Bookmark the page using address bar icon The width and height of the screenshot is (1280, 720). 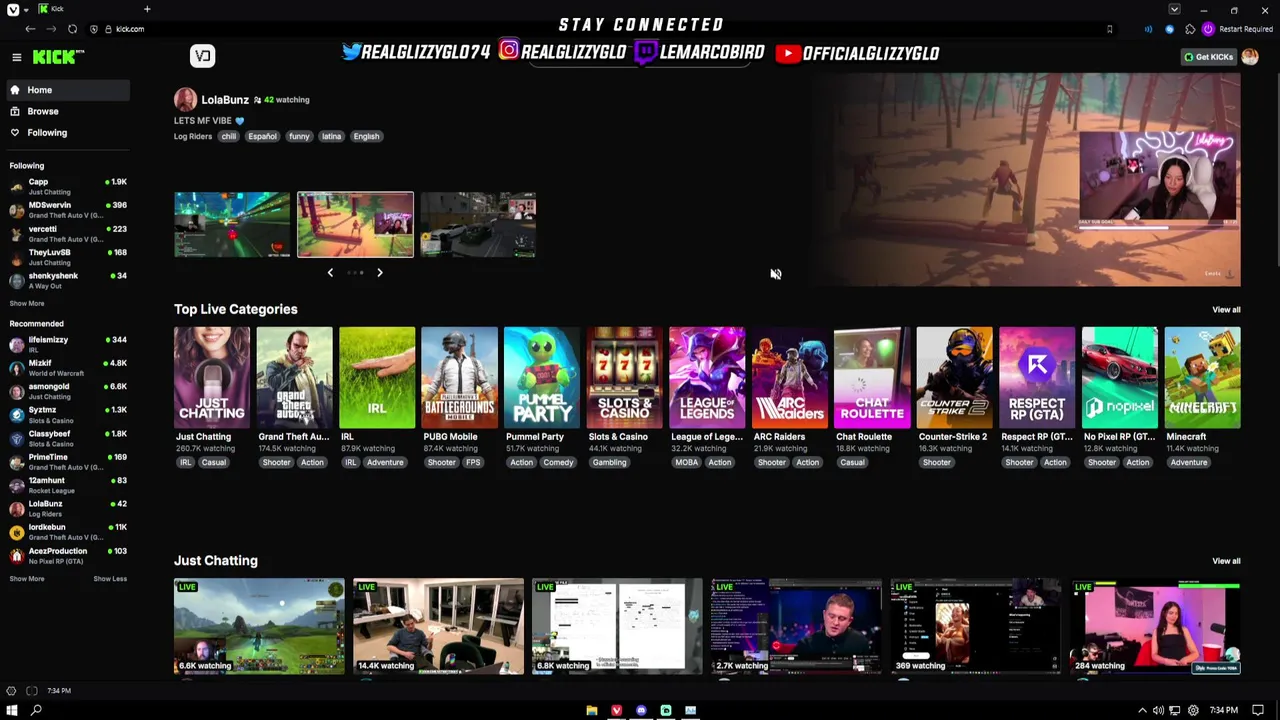[1109, 29]
